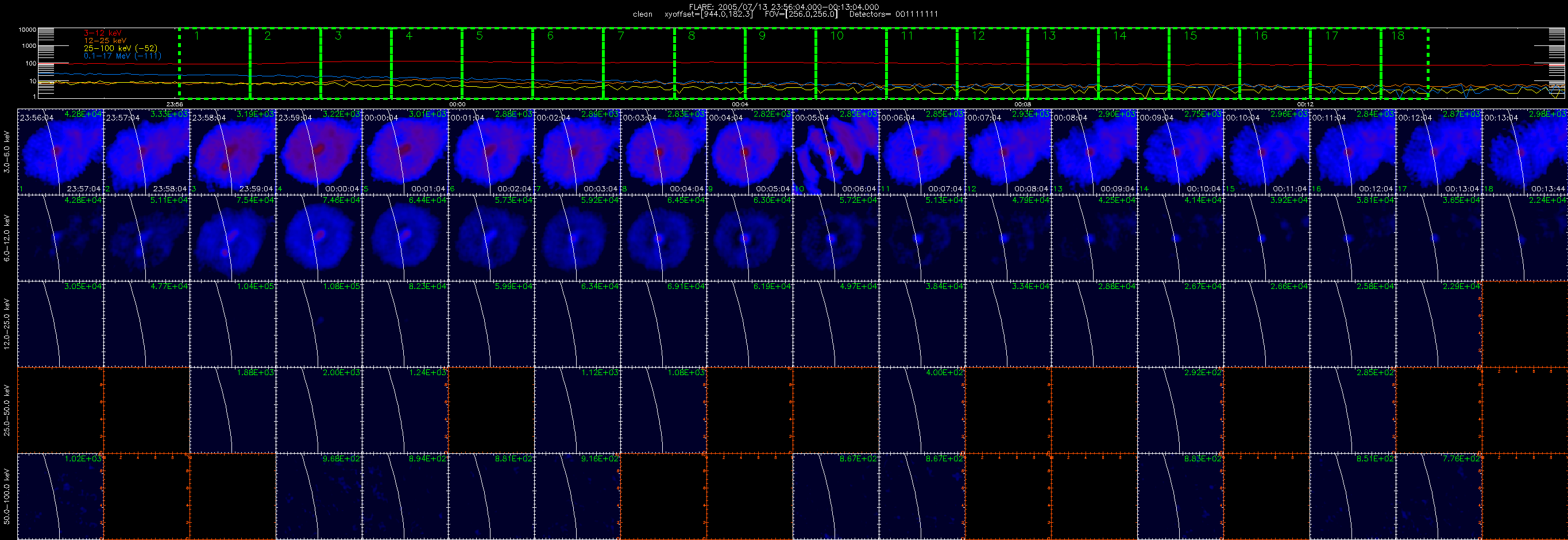Click the FLARE date and time title
1568x540 pixels.
point(784,7)
